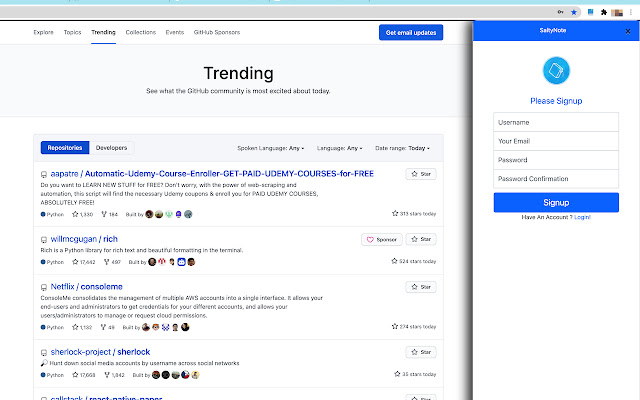This screenshot has width=640, height=400.
Task: Star the Netflix consoleme repository
Action: tap(421, 287)
